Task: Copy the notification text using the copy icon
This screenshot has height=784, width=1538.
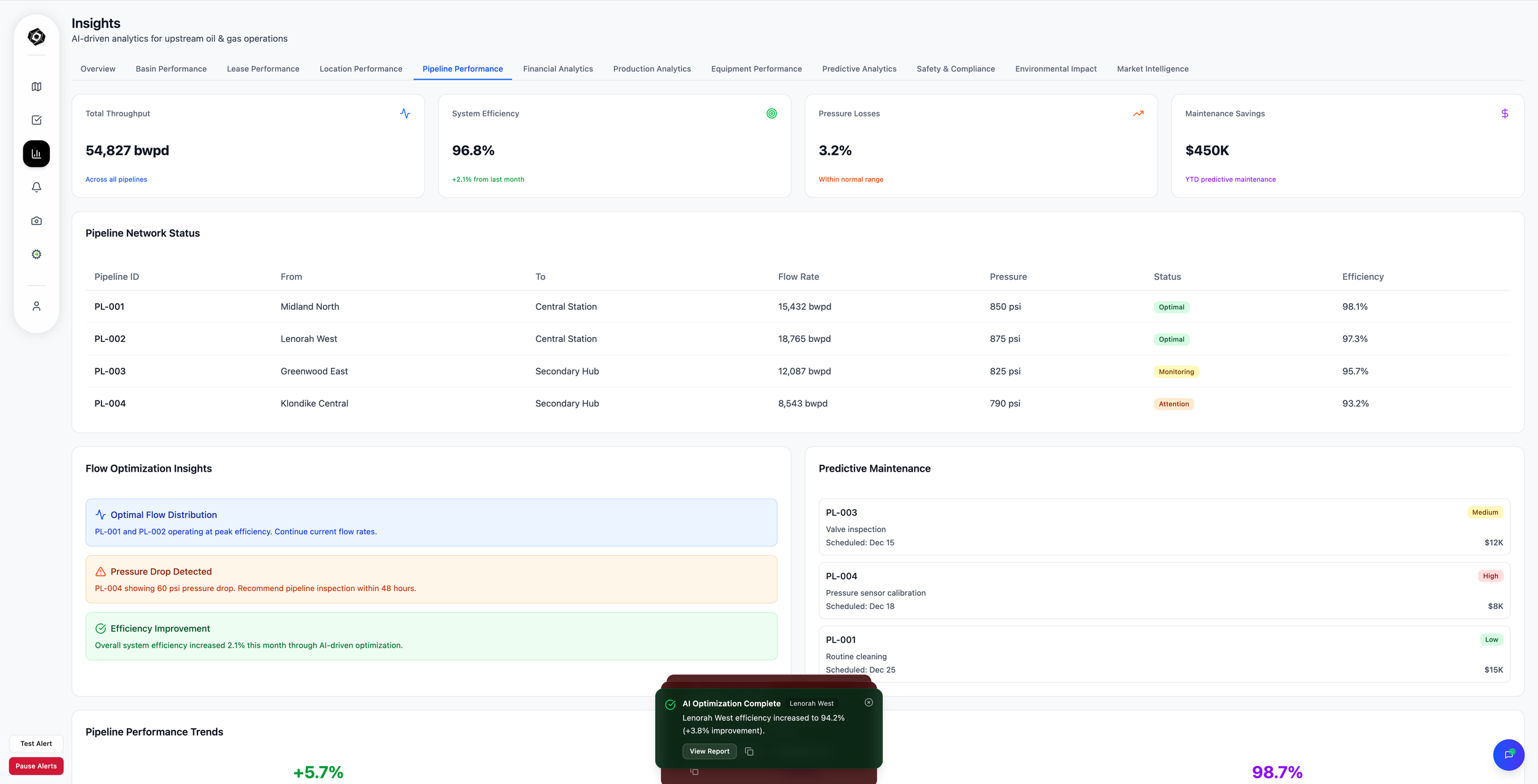Action: pos(749,751)
